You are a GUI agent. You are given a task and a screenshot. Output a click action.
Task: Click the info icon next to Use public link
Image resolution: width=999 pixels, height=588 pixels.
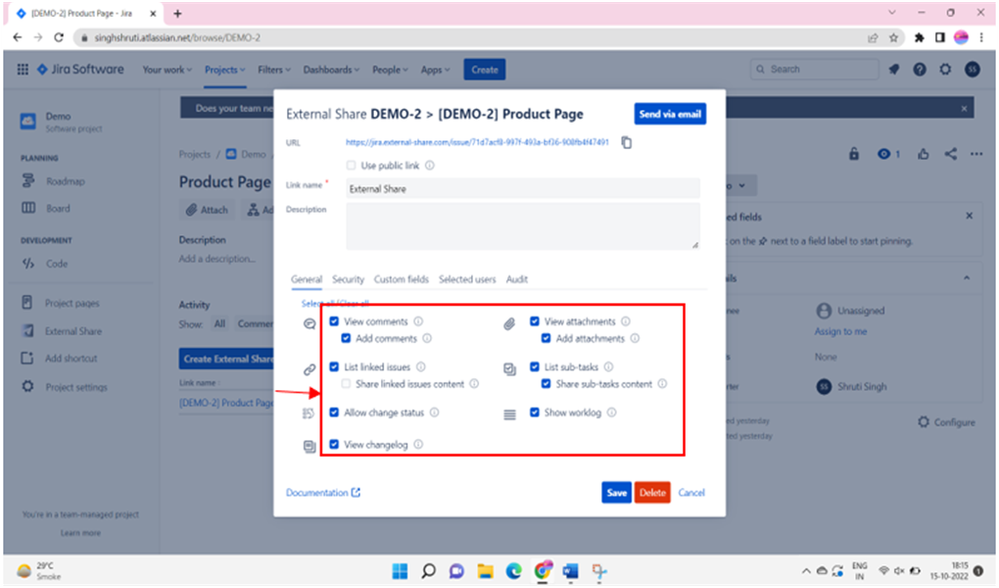430,166
